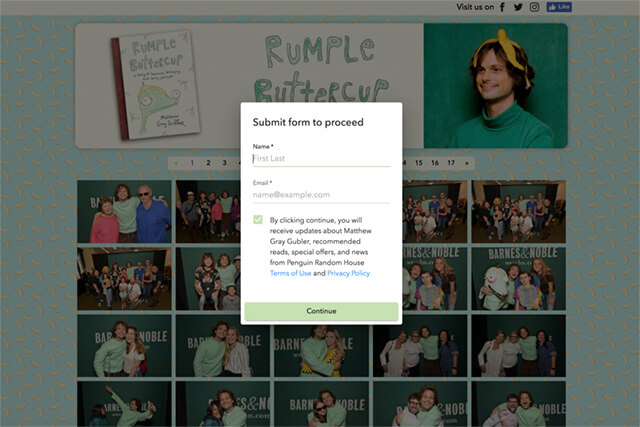Go to previous page arrow in pagination
The width and height of the screenshot is (640, 427).
[x=176, y=162]
